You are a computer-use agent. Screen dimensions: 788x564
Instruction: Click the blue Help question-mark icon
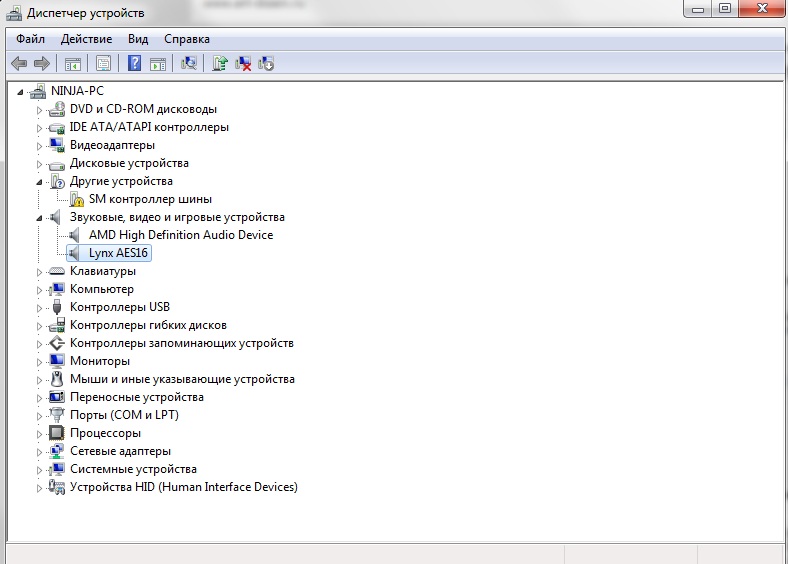pos(134,63)
